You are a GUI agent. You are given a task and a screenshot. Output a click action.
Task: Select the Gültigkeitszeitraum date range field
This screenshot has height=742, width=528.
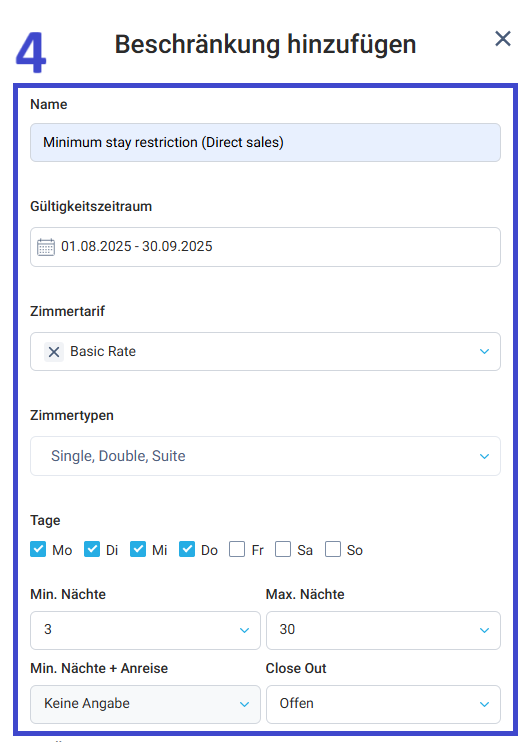[x=265, y=247]
